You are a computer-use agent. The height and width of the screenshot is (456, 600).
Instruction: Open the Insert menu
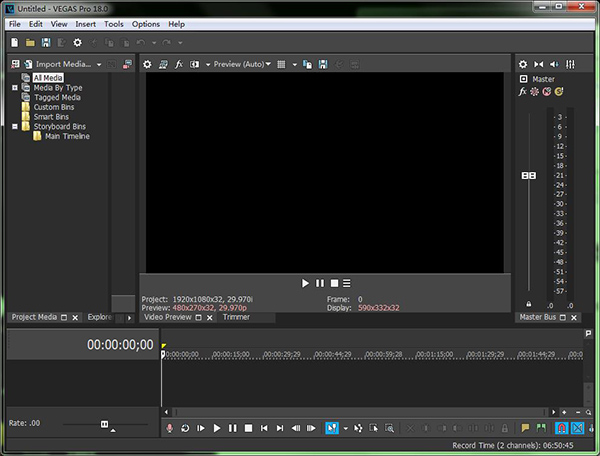pos(85,24)
